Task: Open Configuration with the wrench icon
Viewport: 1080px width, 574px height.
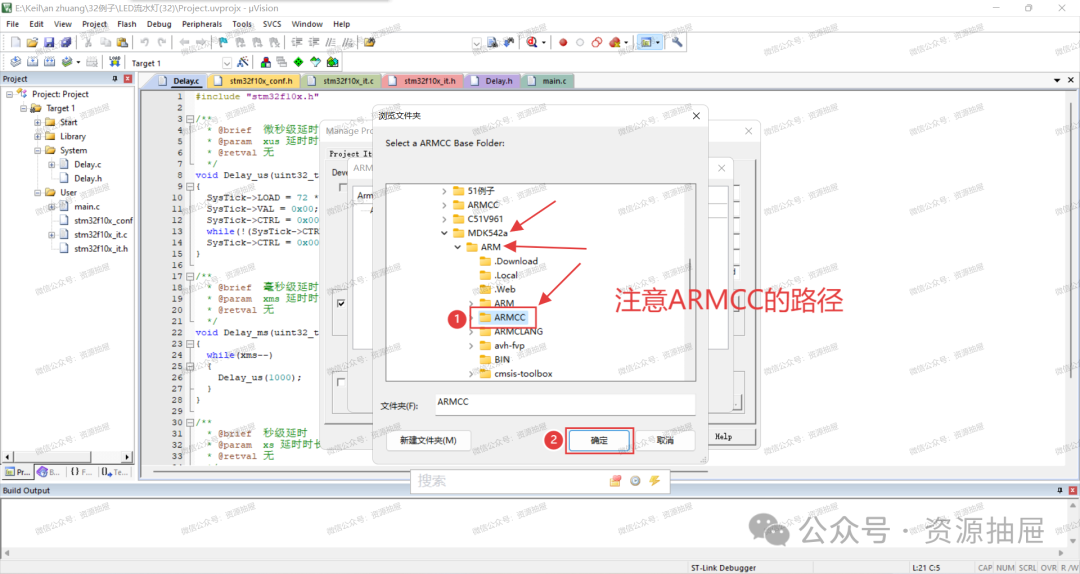Action: point(677,42)
